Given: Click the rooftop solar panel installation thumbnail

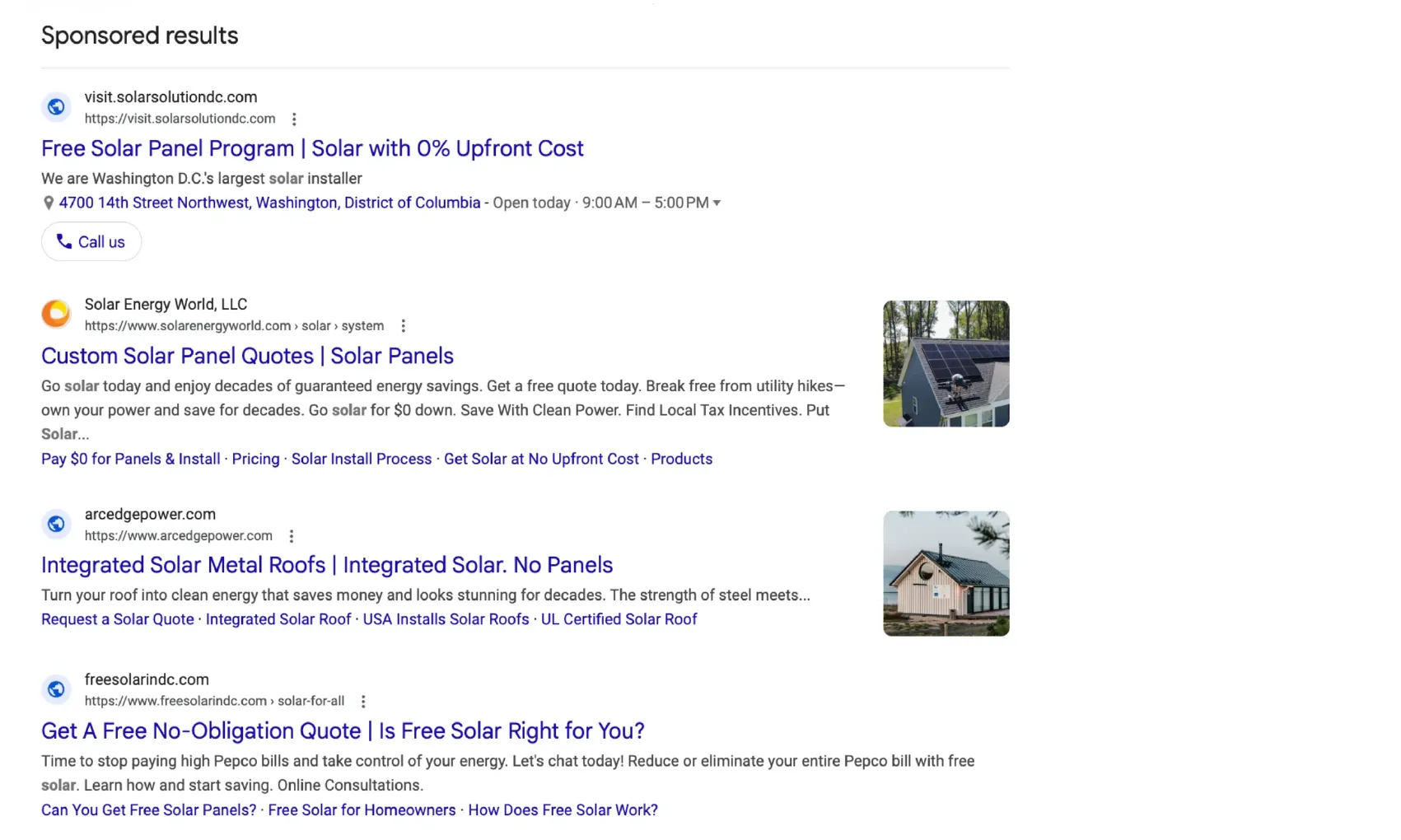Looking at the screenshot, I should click(x=945, y=364).
